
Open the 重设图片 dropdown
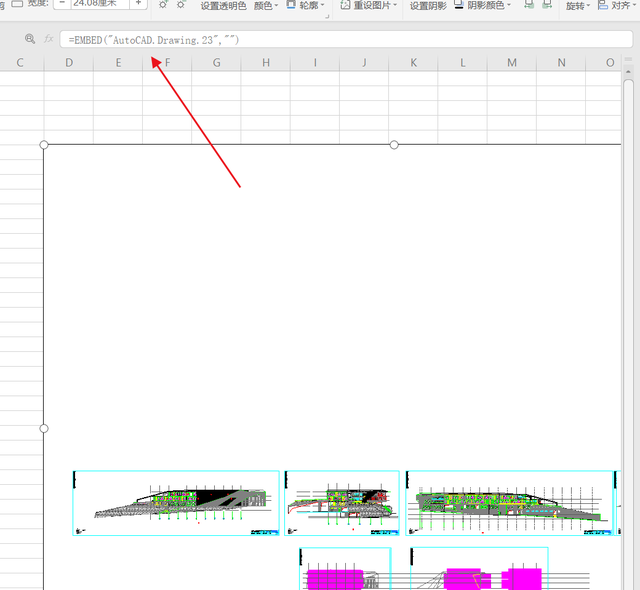coord(369,5)
